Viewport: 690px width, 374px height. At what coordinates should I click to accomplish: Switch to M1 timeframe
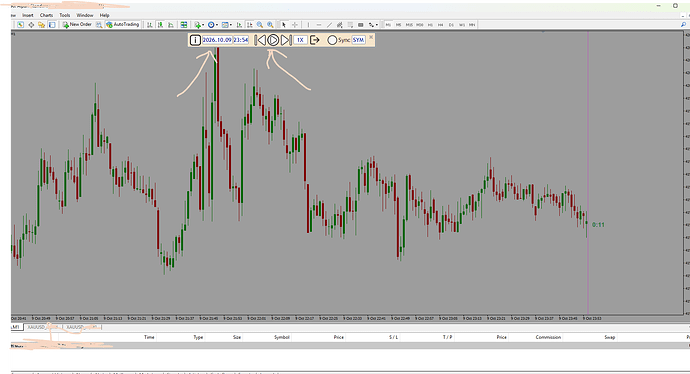pyautogui.click(x=388, y=25)
